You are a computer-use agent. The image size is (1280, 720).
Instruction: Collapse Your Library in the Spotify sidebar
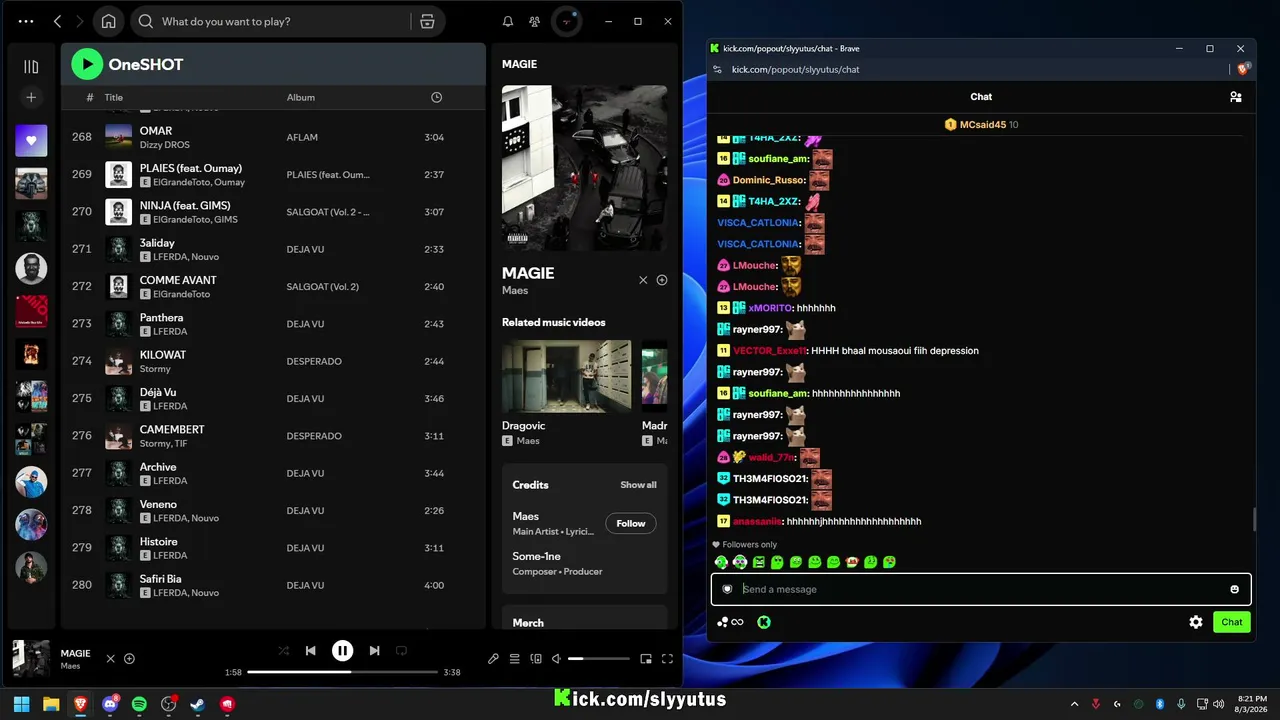pos(31,67)
